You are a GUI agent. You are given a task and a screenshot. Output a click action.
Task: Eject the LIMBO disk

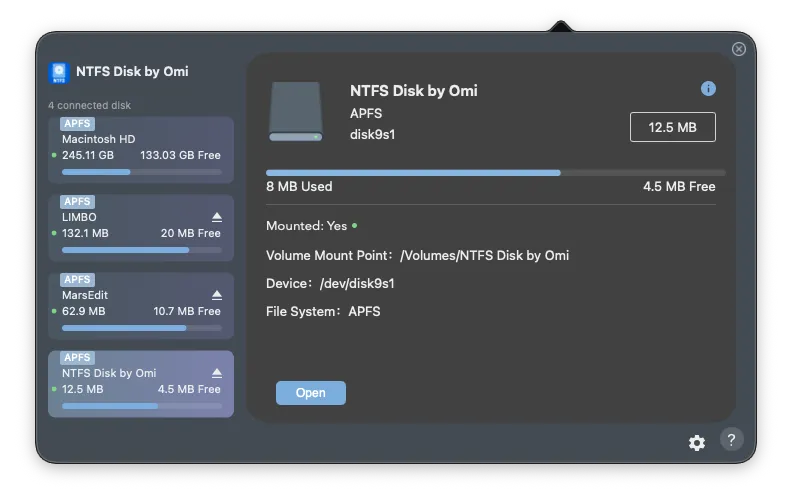point(217,217)
